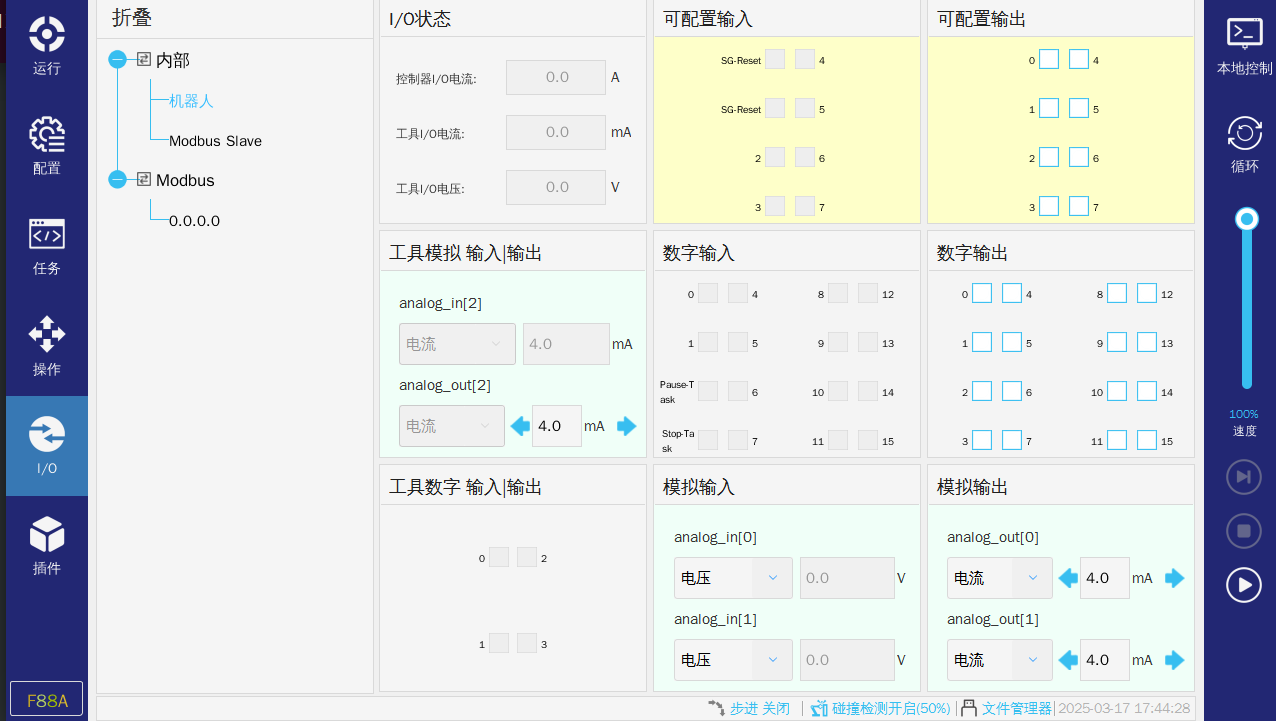
Task: Select Modbus Slave in the tree
Action: click(x=215, y=141)
